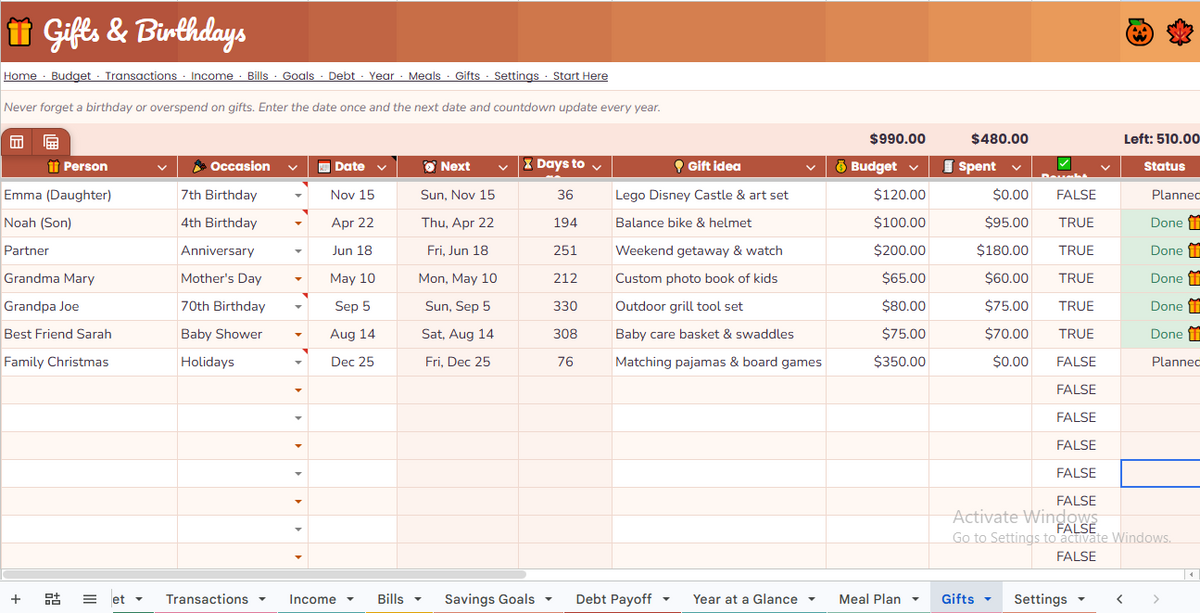Open the Budget column filter dropdown
Viewport: 1200px width, 613px height.
pos(914,167)
